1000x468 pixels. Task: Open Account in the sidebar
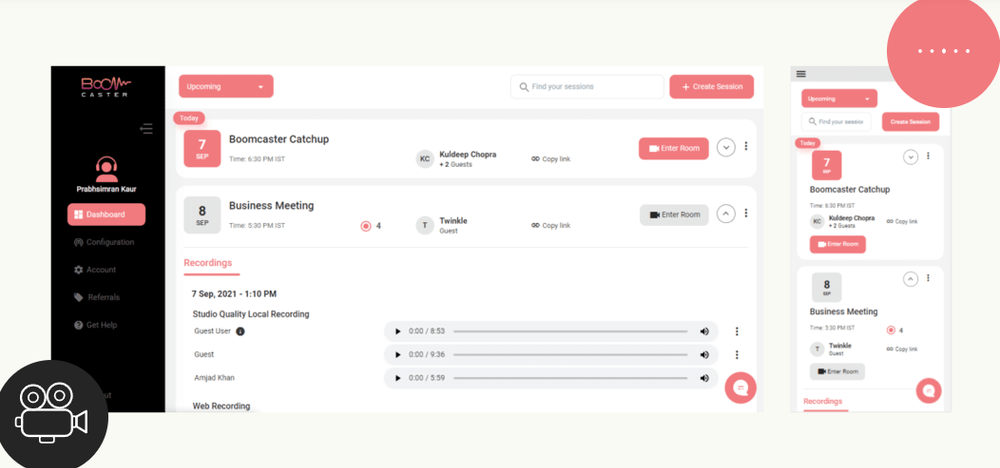tap(95, 270)
